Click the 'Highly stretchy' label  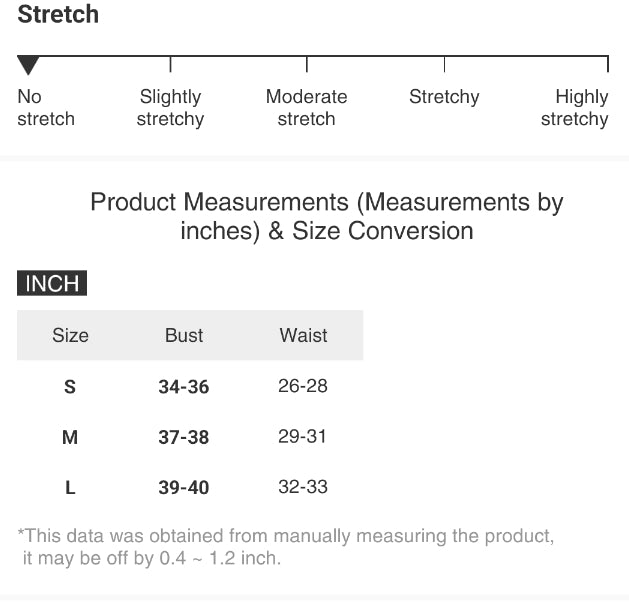[x=575, y=108]
